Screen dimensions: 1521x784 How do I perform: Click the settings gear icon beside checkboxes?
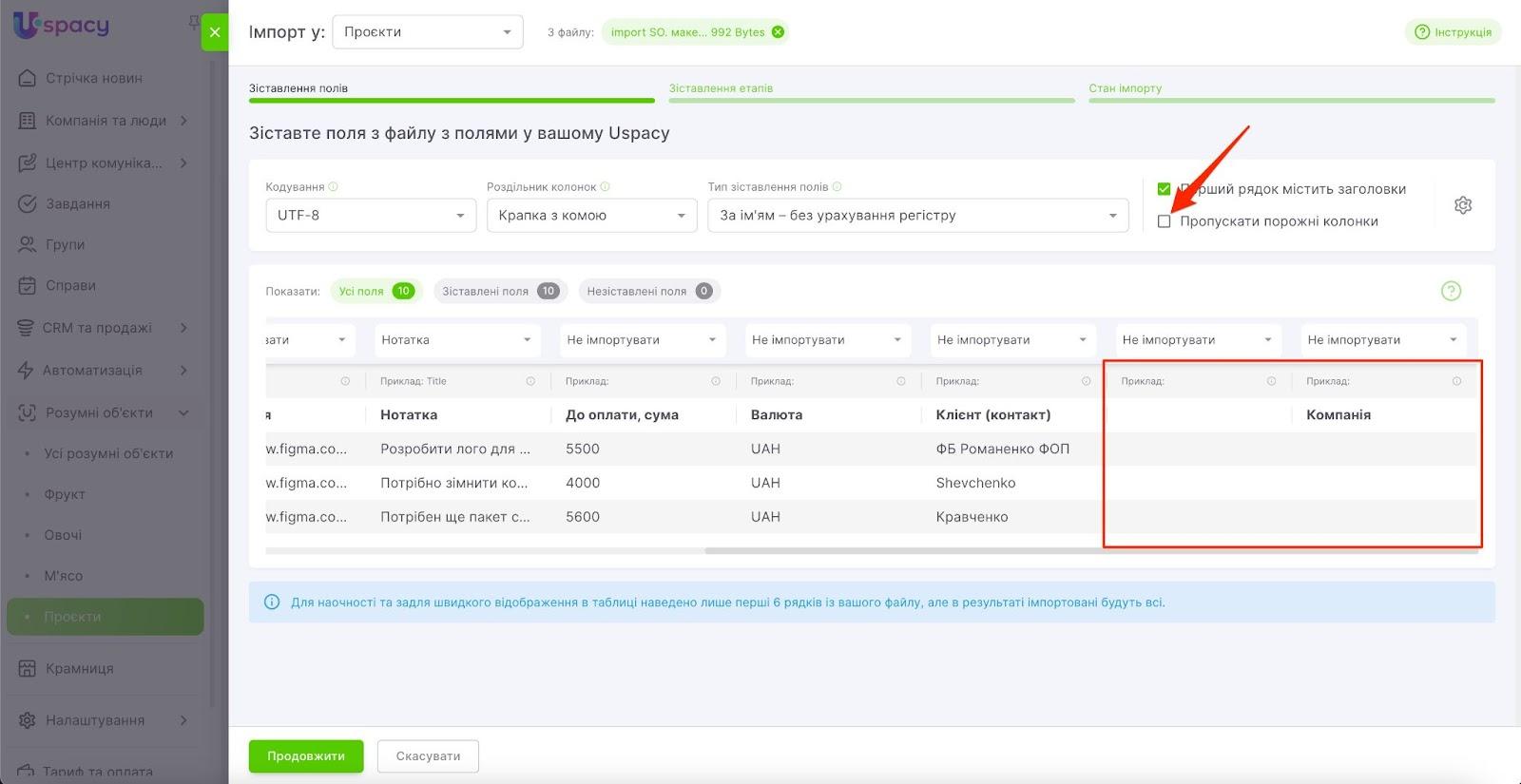[x=1462, y=205]
